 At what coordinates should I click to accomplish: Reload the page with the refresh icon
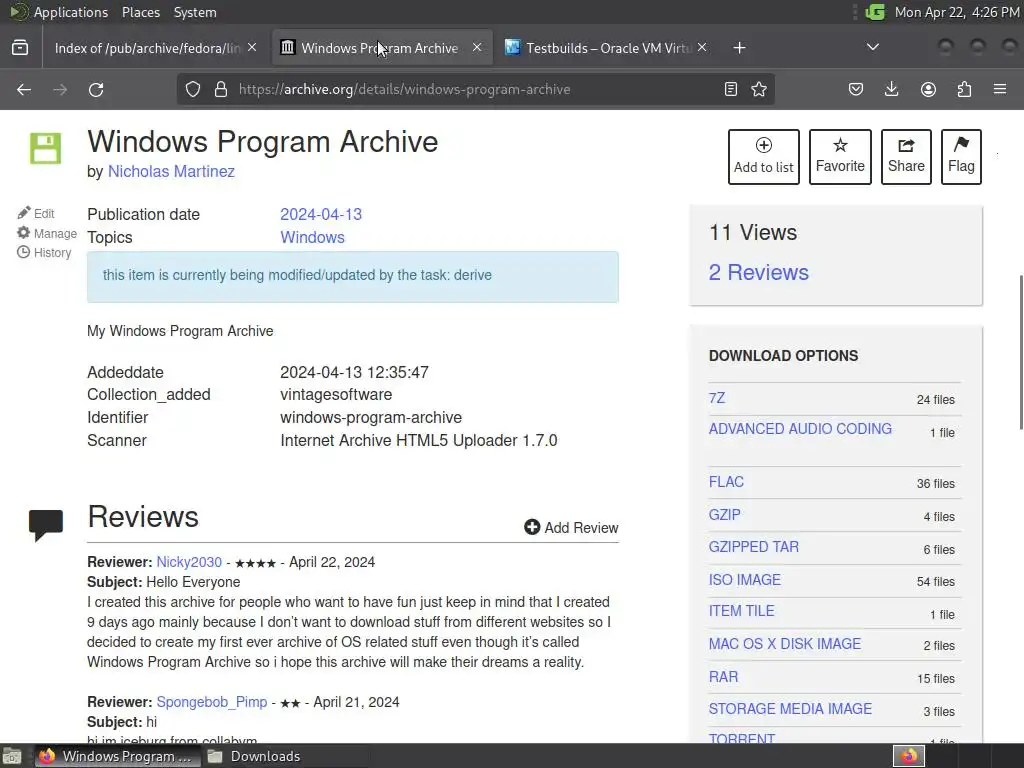pos(96,89)
